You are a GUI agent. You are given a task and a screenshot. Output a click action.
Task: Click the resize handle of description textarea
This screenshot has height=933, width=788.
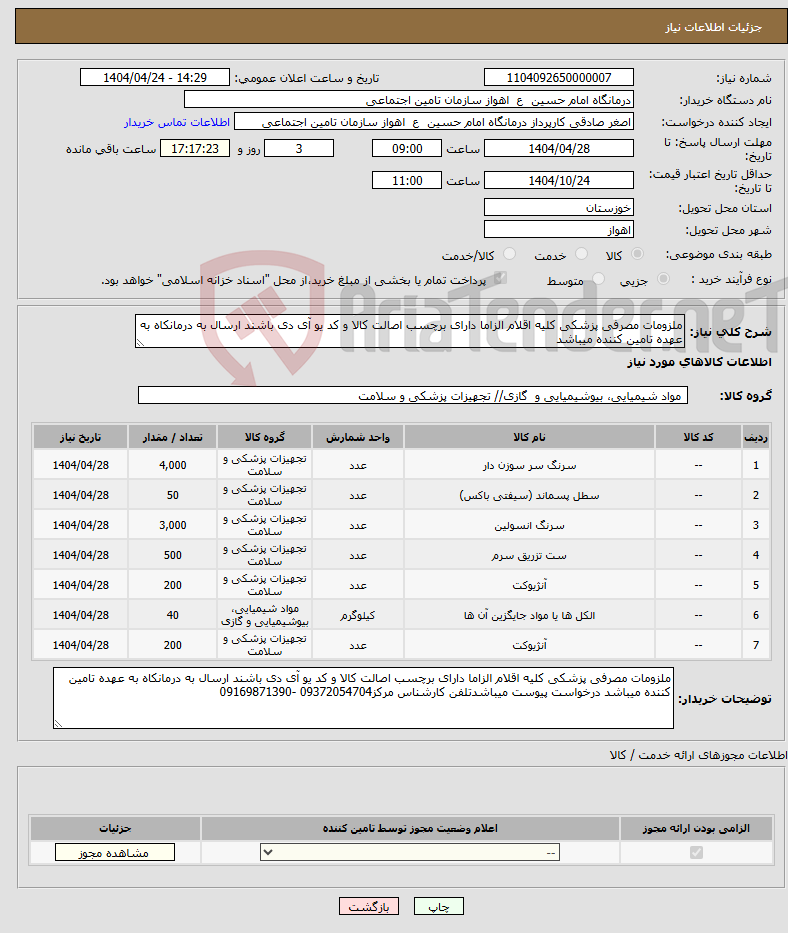(x=140, y=343)
